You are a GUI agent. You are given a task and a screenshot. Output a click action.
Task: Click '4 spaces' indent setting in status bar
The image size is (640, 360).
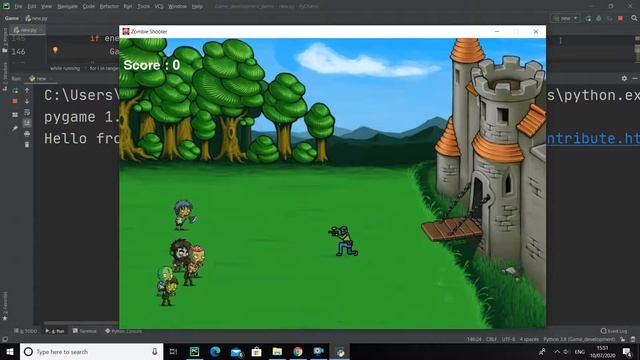point(529,340)
